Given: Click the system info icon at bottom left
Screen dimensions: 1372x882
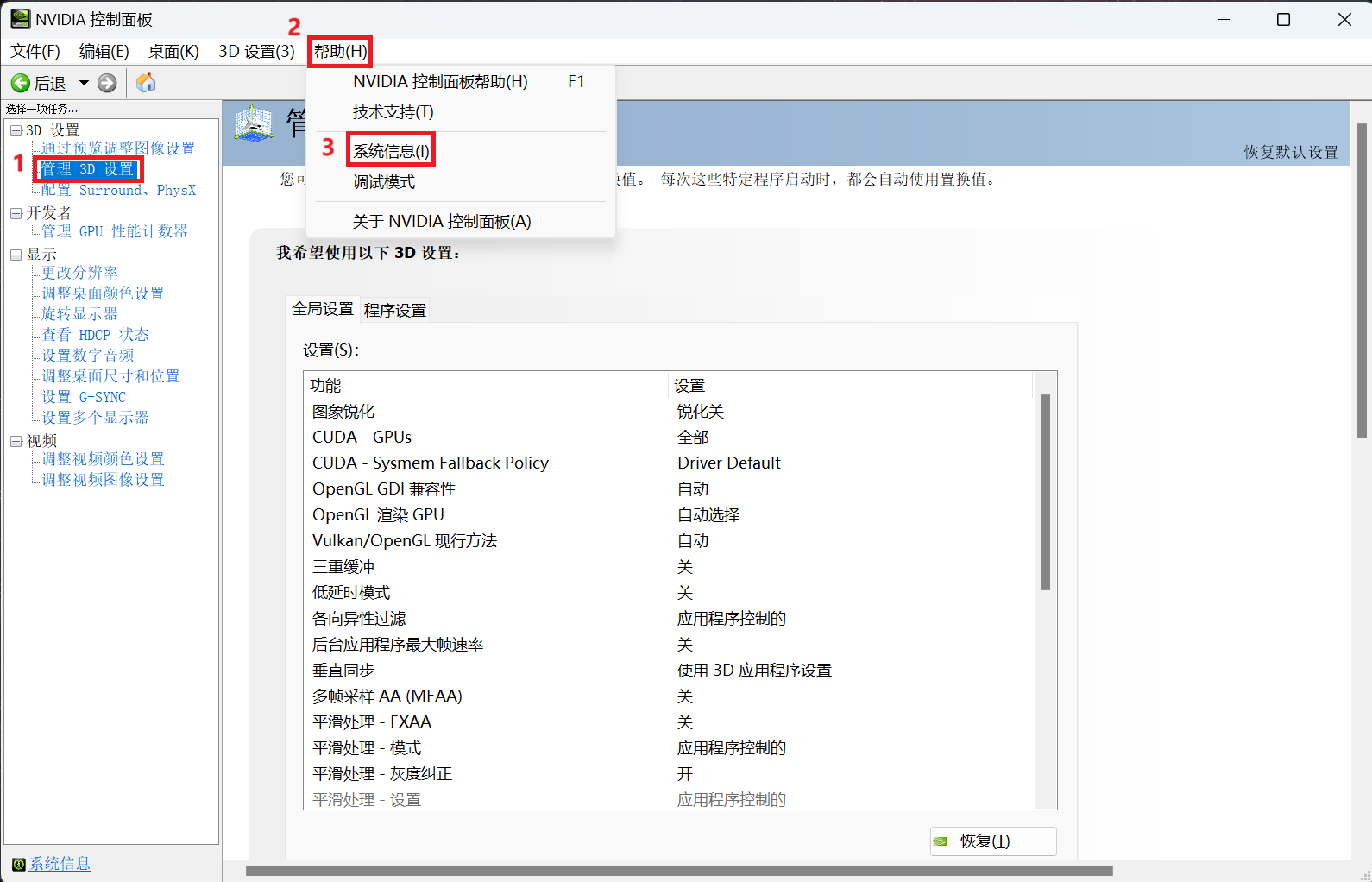Looking at the screenshot, I should [18, 864].
